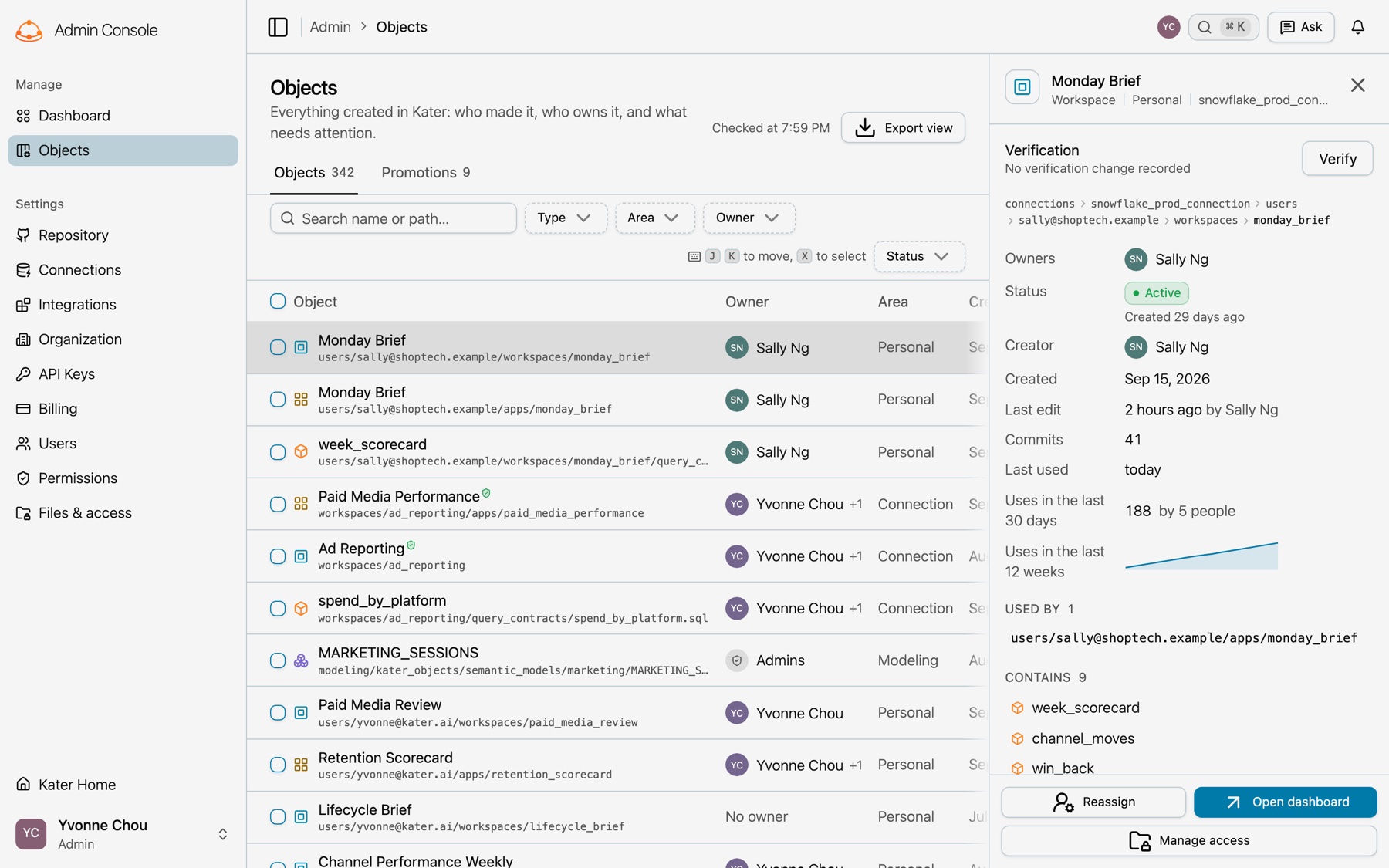
Task: Click the Export view button
Action: tap(903, 127)
